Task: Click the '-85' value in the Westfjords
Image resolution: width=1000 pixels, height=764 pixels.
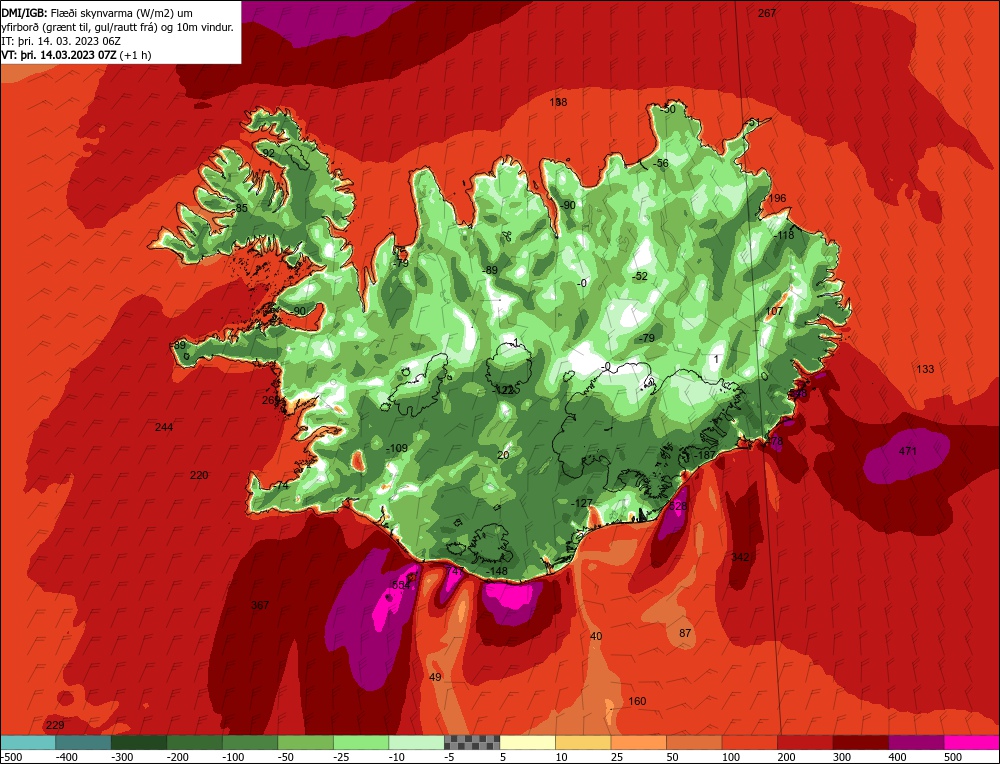Action: click(240, 208)
